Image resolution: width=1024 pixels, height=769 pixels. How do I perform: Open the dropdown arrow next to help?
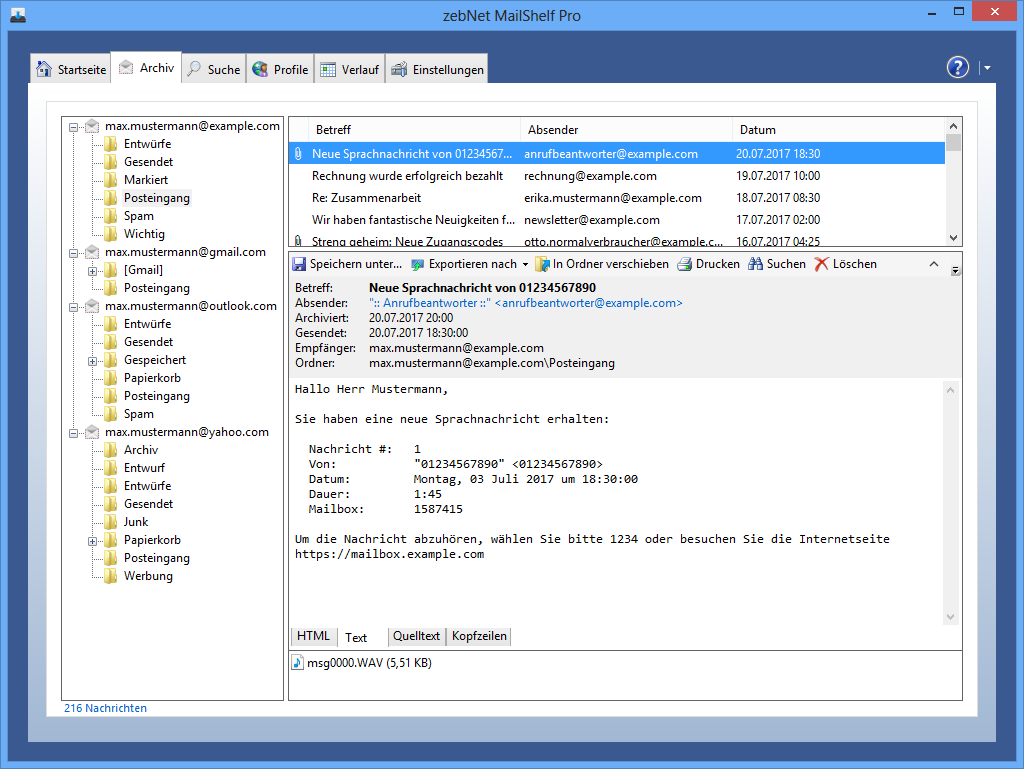click(x=987, y=68)
